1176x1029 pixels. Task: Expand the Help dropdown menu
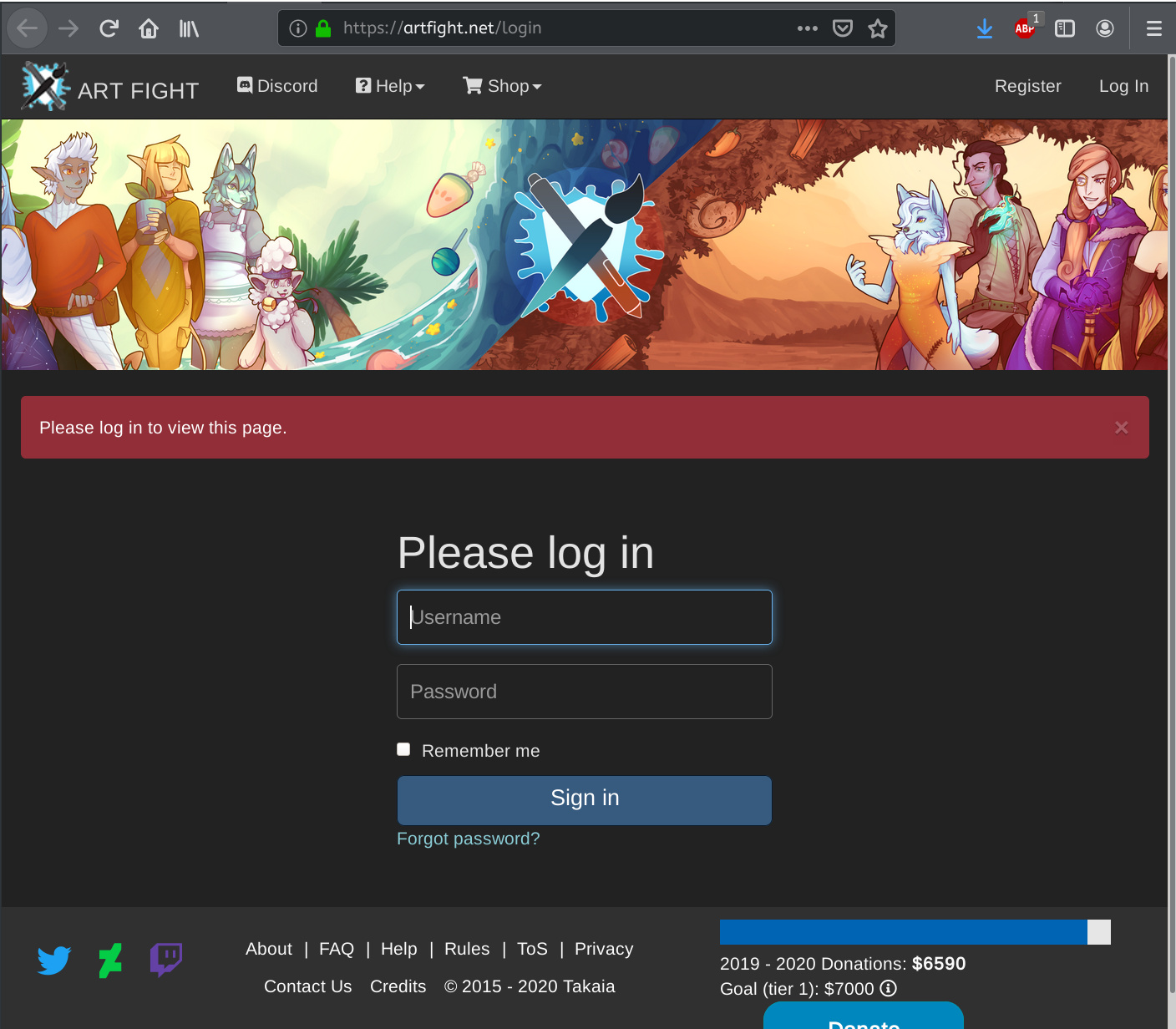tap(390, 86)
